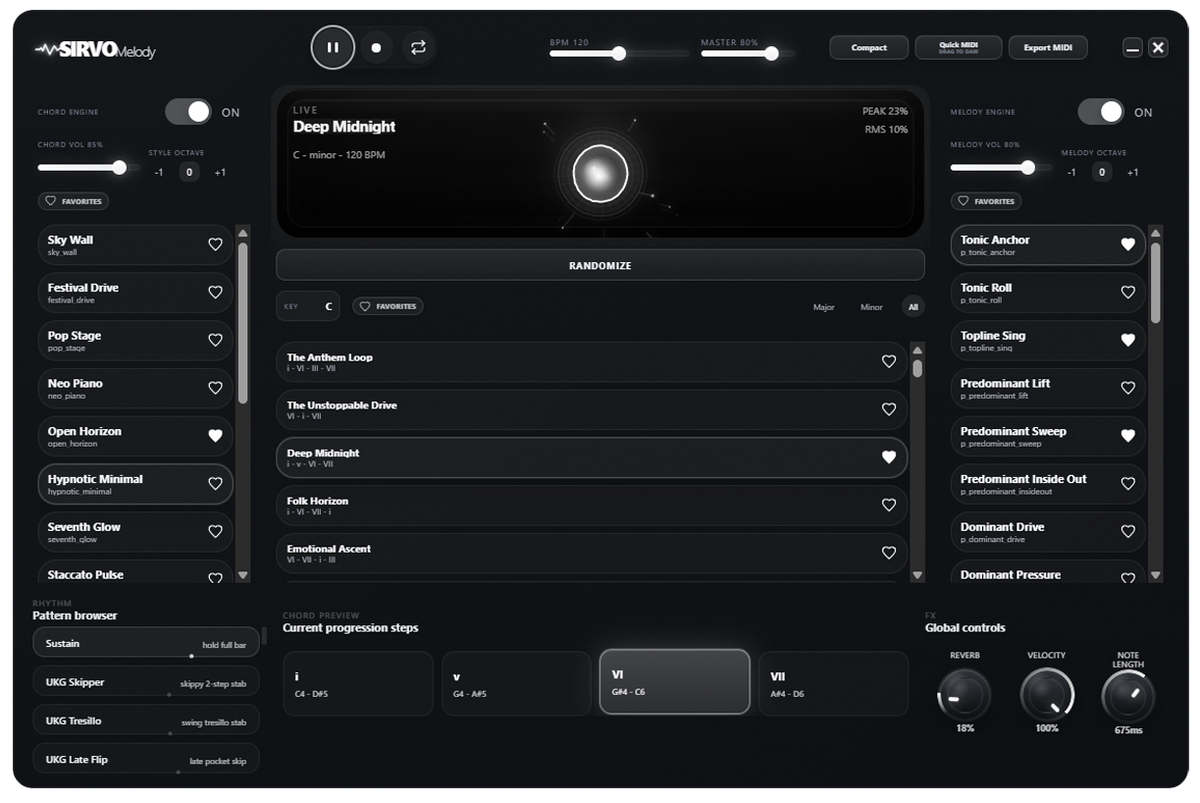Minimize the plugin window
1200x803 pixels.
tap(1132, 47)
